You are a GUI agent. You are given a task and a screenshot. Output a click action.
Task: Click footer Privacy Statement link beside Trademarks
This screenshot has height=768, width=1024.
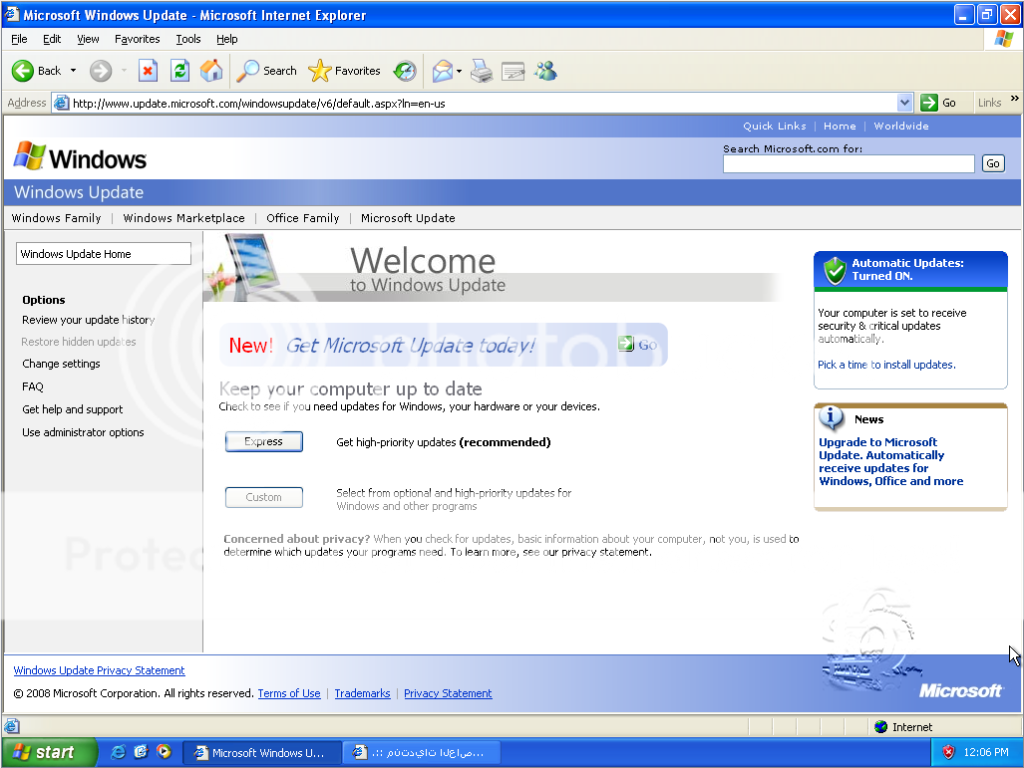pyautogui.click(x=448, y=693)
